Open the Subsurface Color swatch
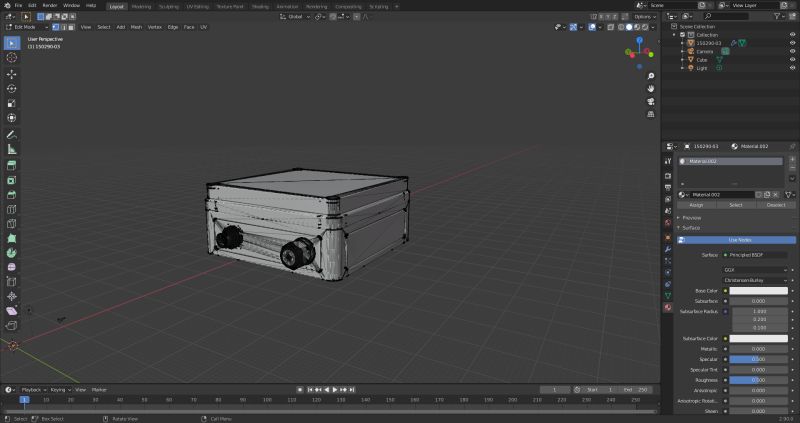Viewport: 800px width, 423px height. click(759, 338)
